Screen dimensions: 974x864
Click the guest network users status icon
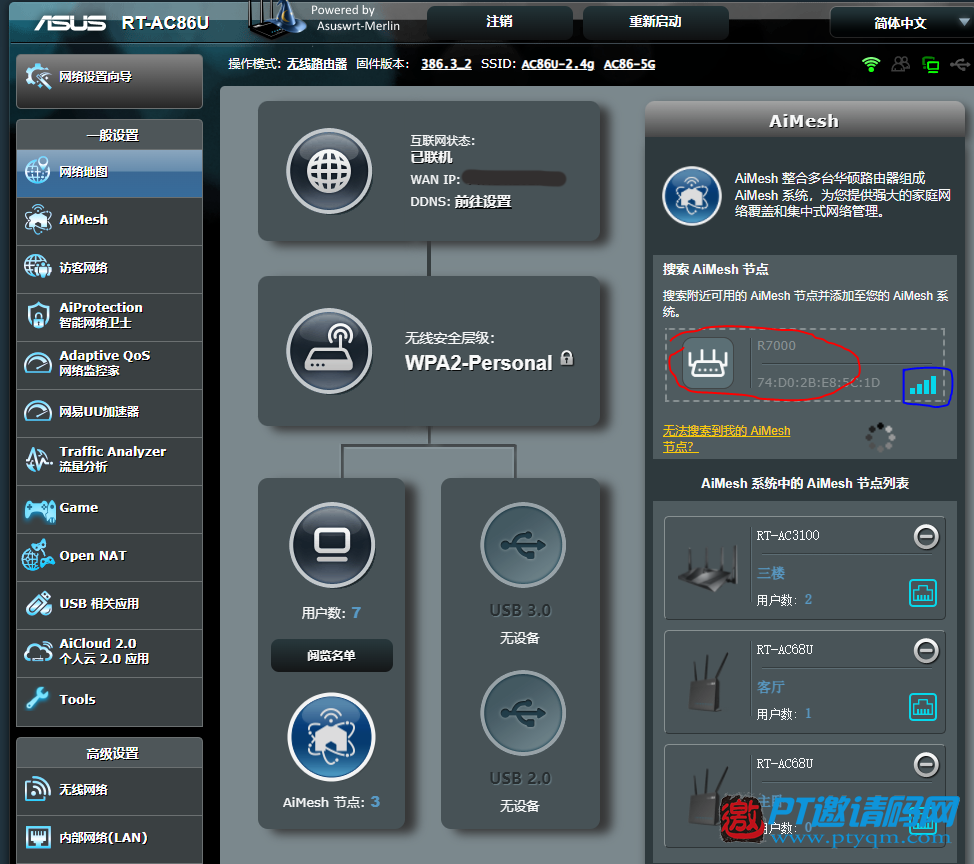pos(901,64)
